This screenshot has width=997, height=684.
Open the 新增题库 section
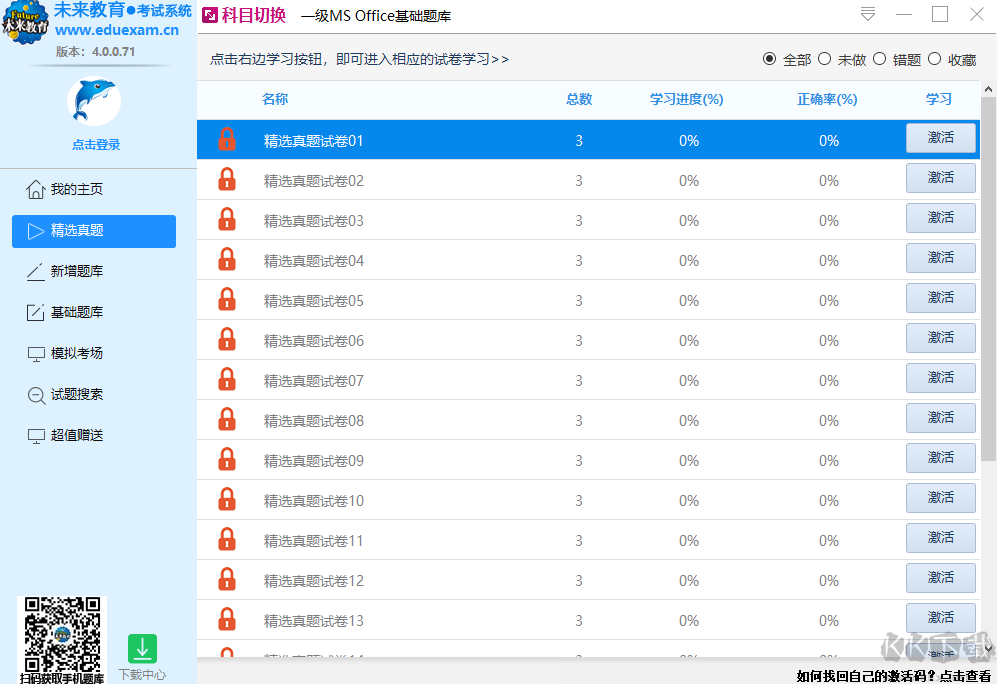click(x=75, y=273)
